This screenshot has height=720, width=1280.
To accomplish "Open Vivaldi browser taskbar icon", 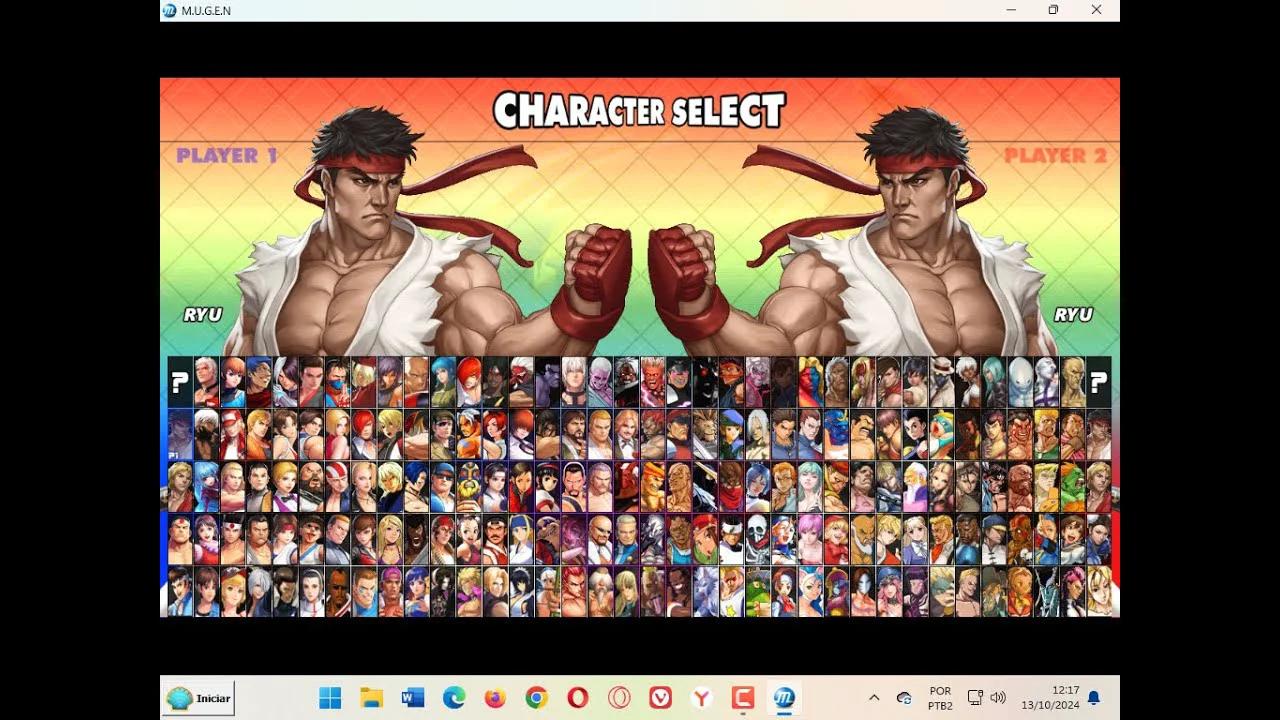I will pos(660,698).
